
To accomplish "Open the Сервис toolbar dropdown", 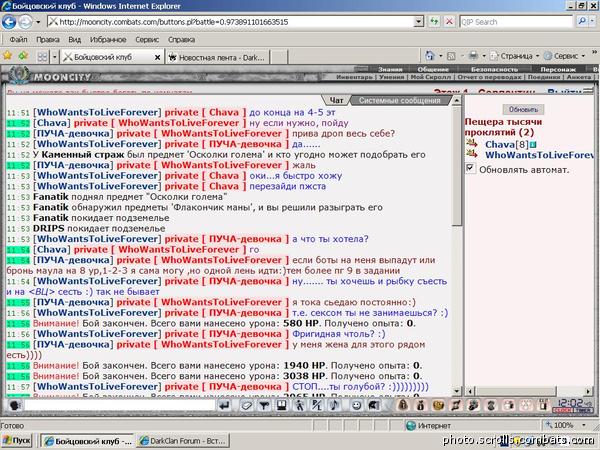I will 564,56.
